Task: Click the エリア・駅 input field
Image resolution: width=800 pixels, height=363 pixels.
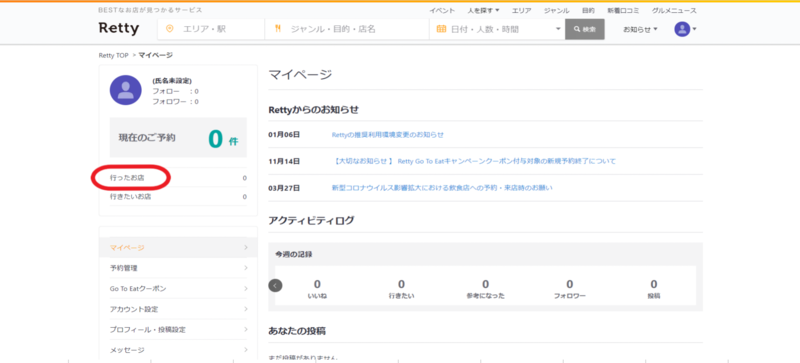Action: (211, 29)
